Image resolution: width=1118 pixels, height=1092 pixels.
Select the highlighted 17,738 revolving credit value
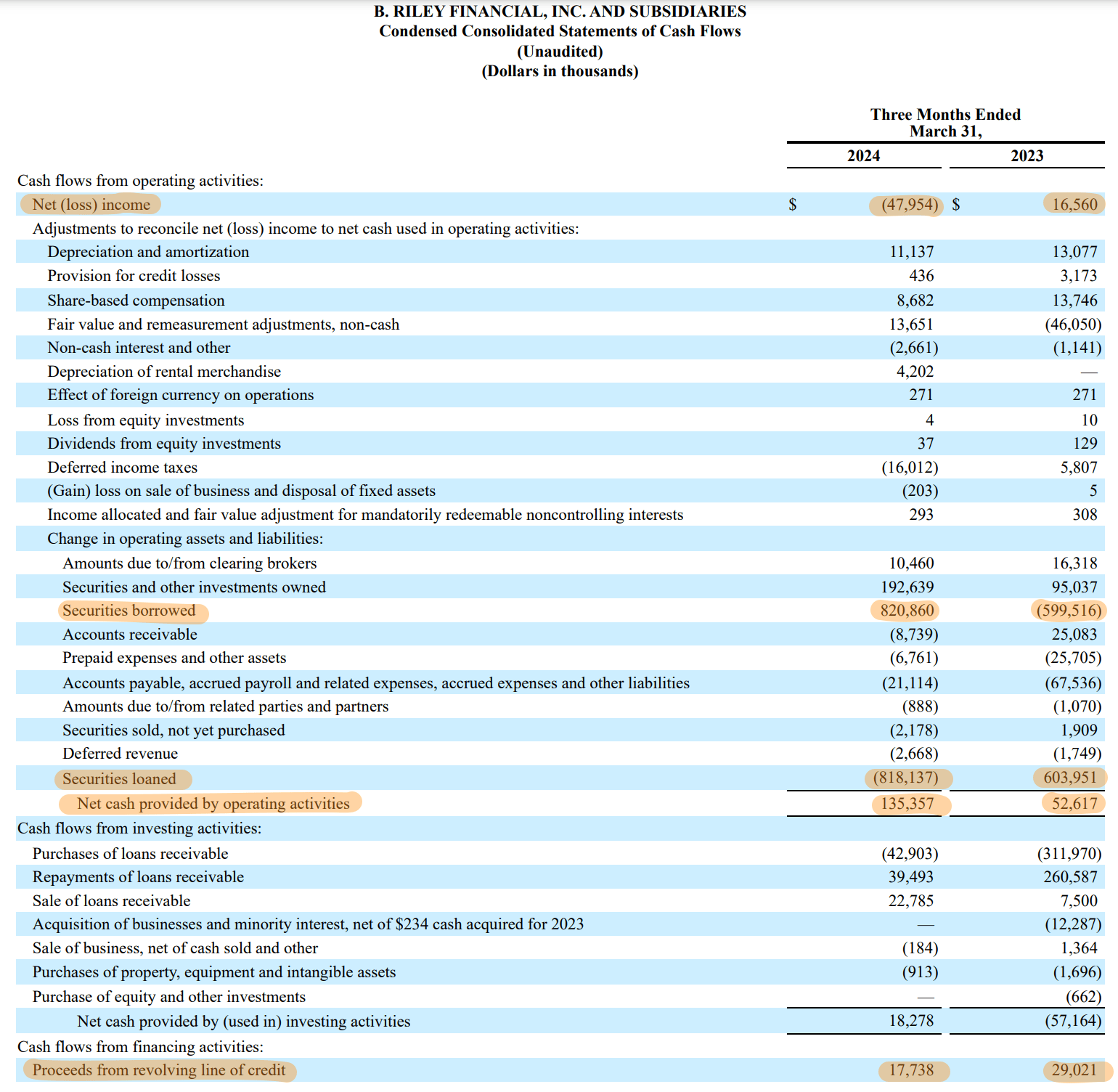coord(911,1070)
